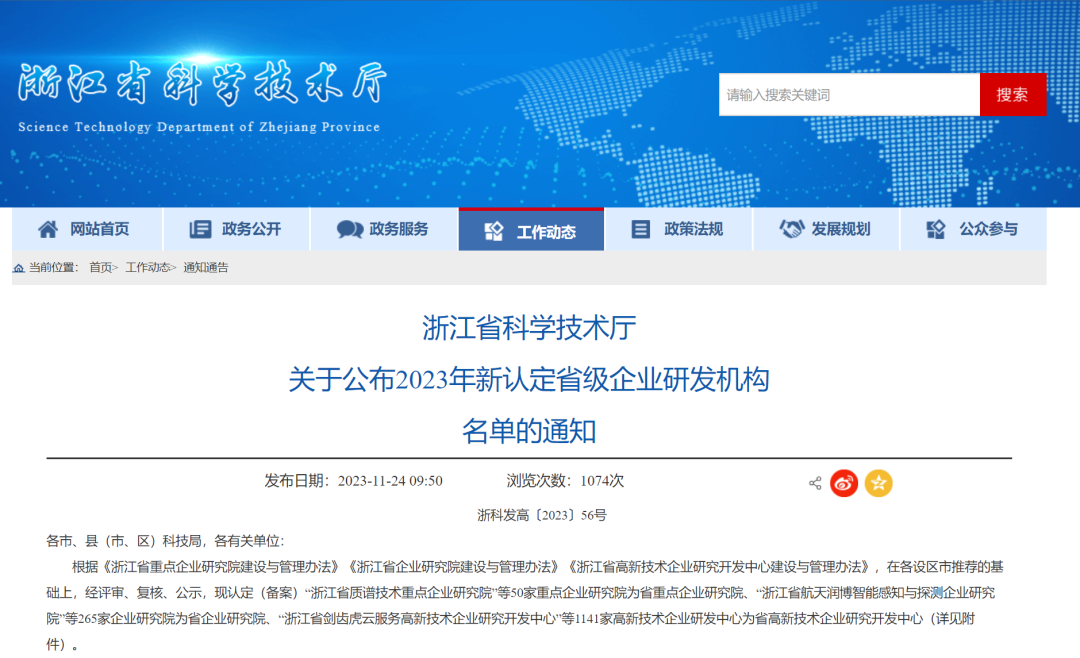
Task: Click the home icon beside 网站首页
Action: 46,229
